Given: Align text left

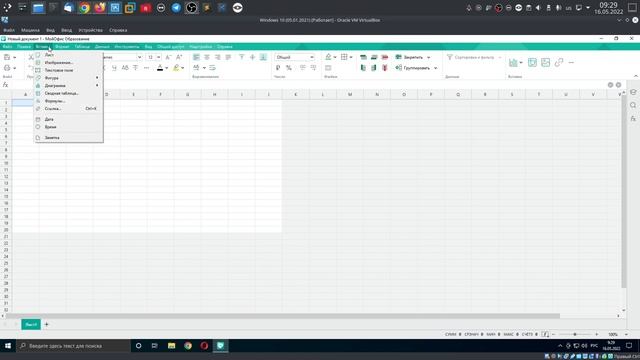Looking at the screenshot, I should pos(196,57).
